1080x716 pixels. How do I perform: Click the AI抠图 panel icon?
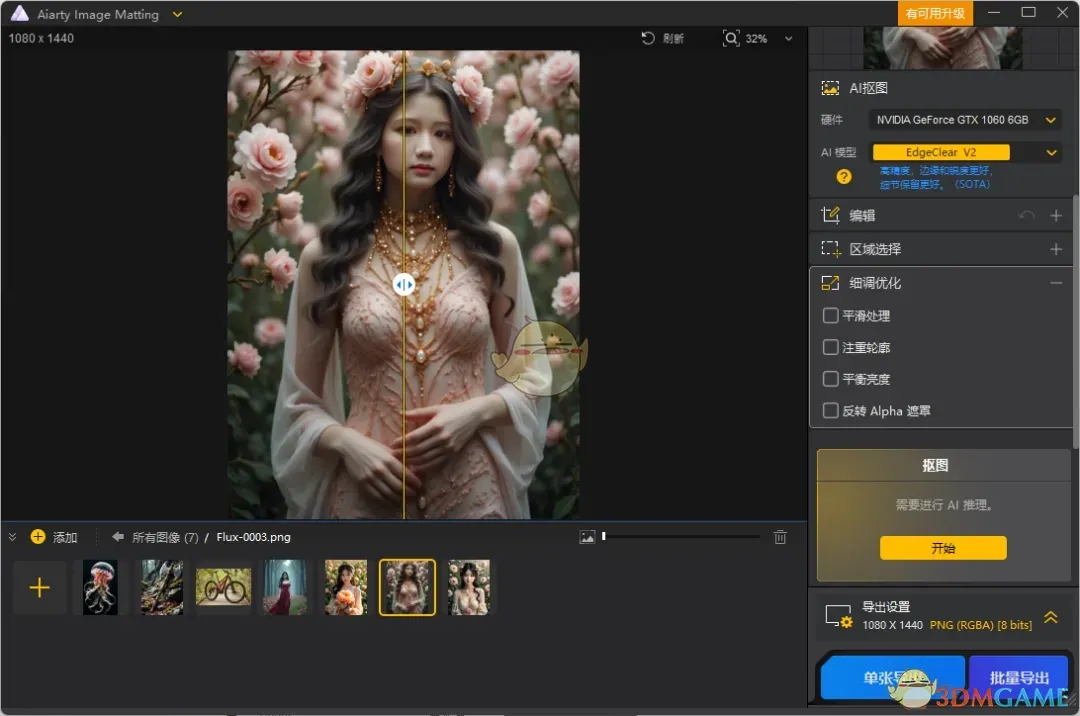(x=830, y=88)
